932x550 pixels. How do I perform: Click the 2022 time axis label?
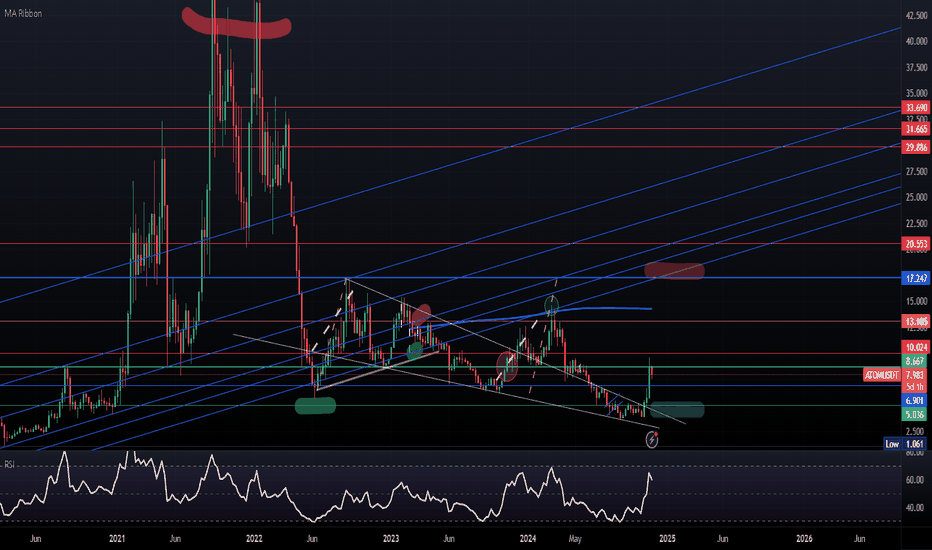[254, 539]
